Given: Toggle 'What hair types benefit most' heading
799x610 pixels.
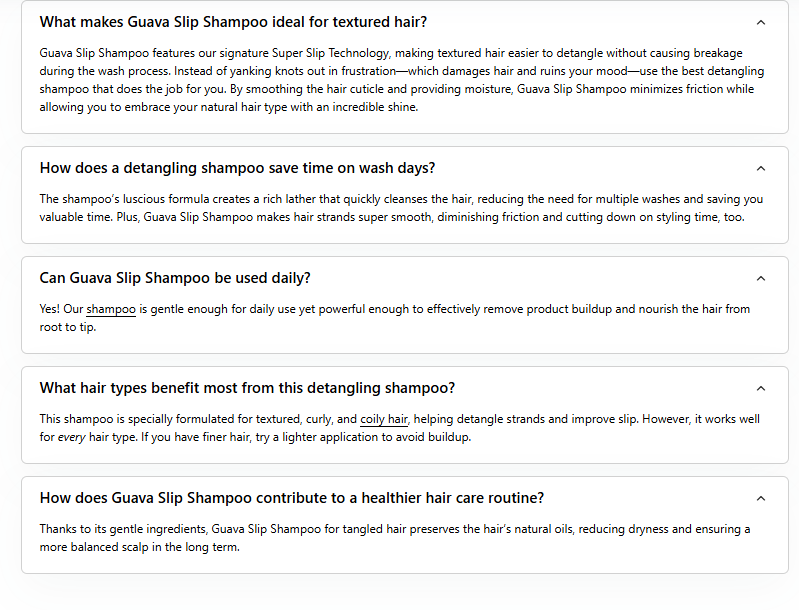Looking at the screenshot, I should (x=247, y=388).
